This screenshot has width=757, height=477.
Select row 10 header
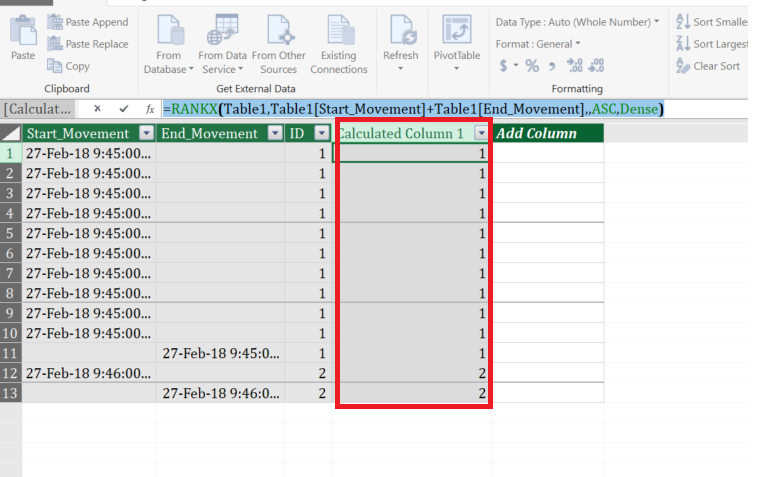11,333
